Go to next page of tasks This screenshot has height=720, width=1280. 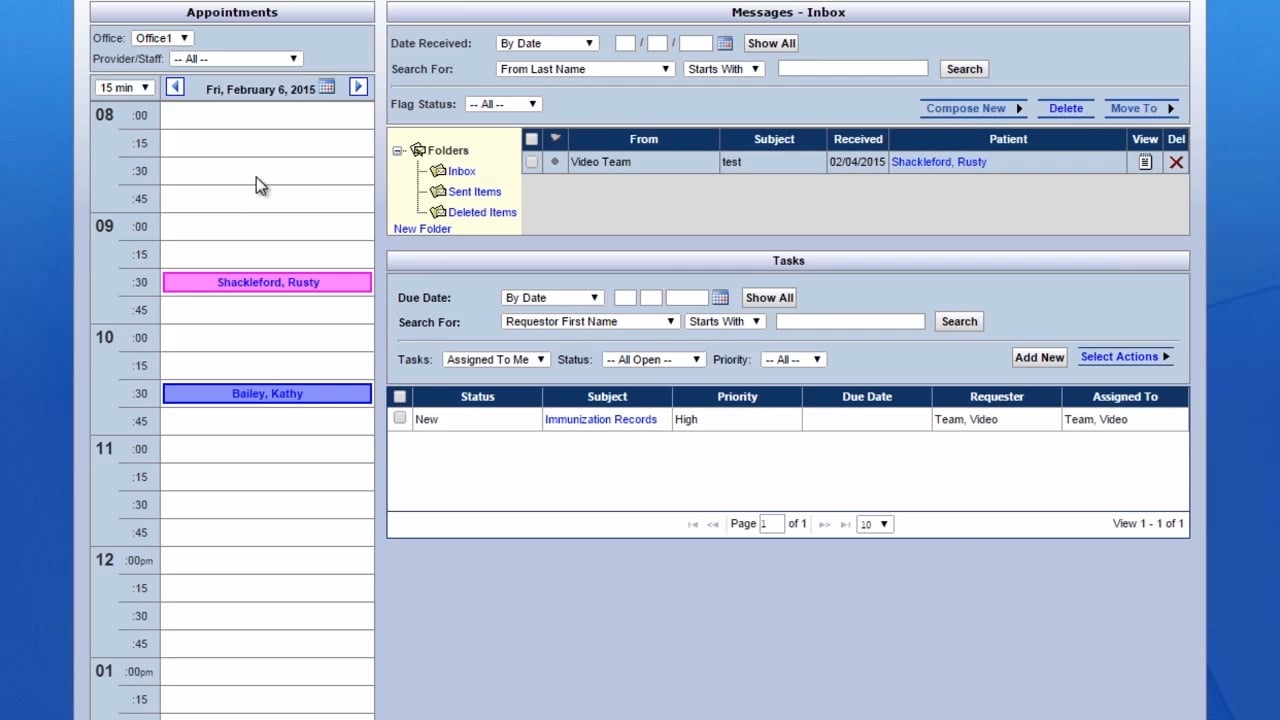[825, 524]
